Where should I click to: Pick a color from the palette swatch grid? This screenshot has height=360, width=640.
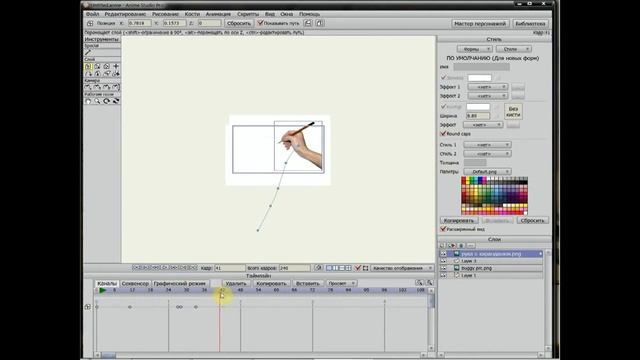[494, 196]
